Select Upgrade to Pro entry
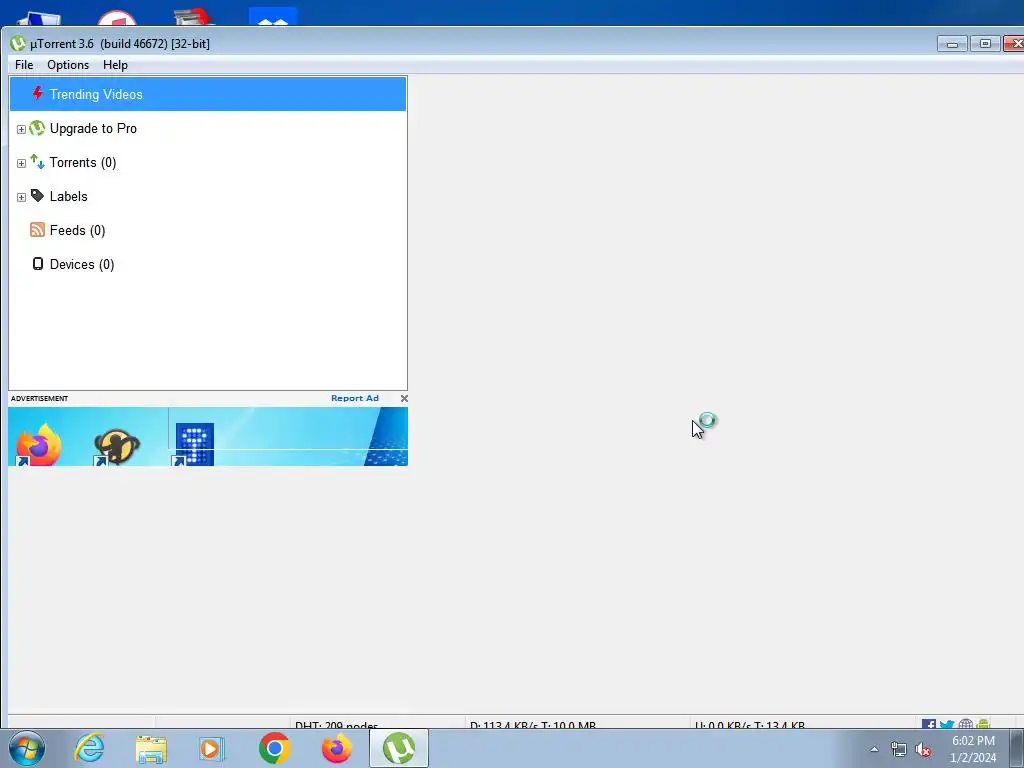The height and width of the screenshot is (768, 1024). coord(93,129)
